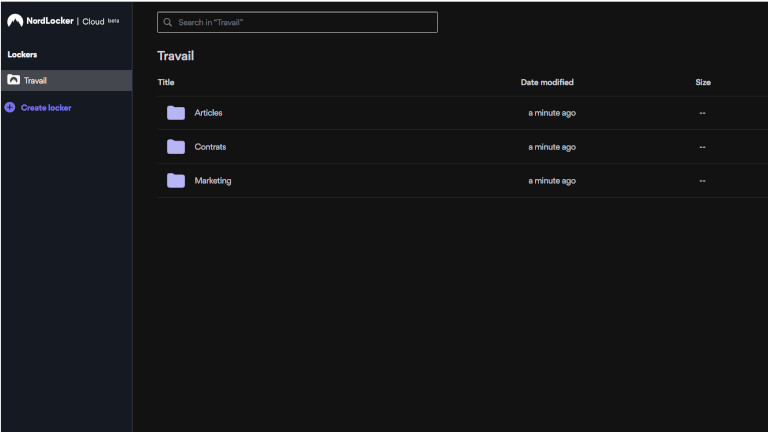Screen dimensions: 768x432
Task: Open the folder named Contrats
Action: [210, 147]
